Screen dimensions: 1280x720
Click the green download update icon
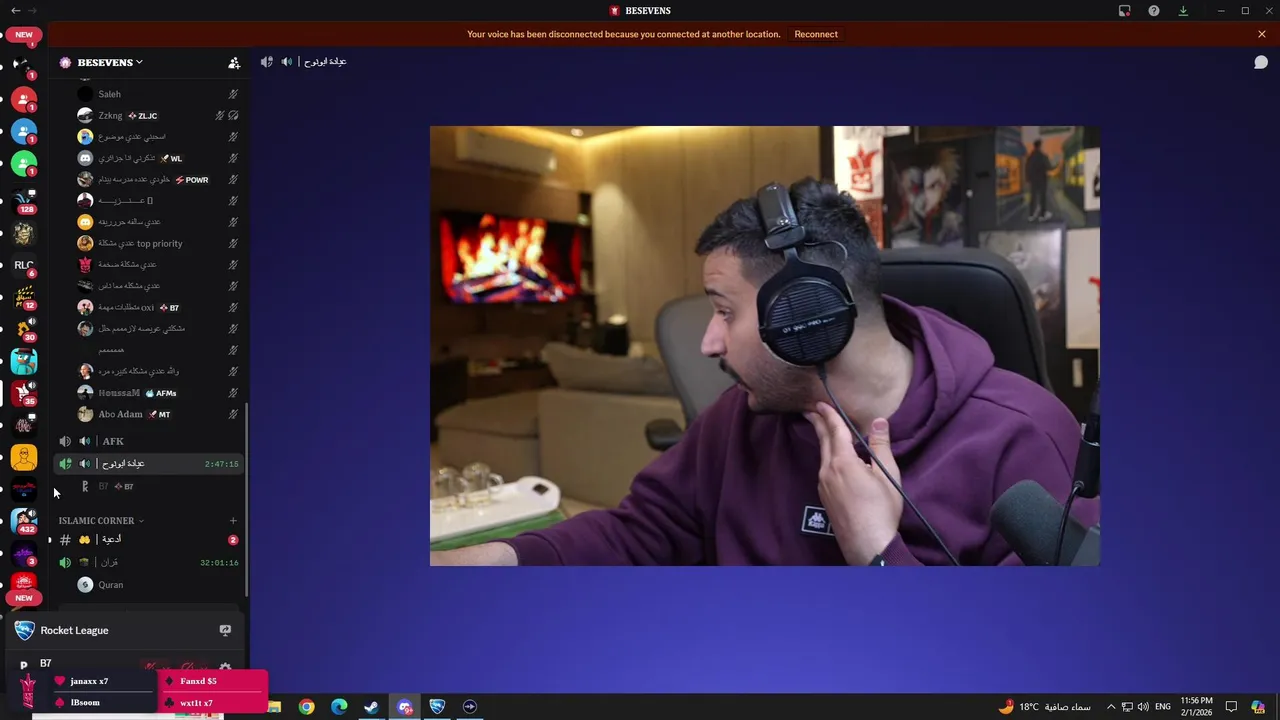[1183, 11]
